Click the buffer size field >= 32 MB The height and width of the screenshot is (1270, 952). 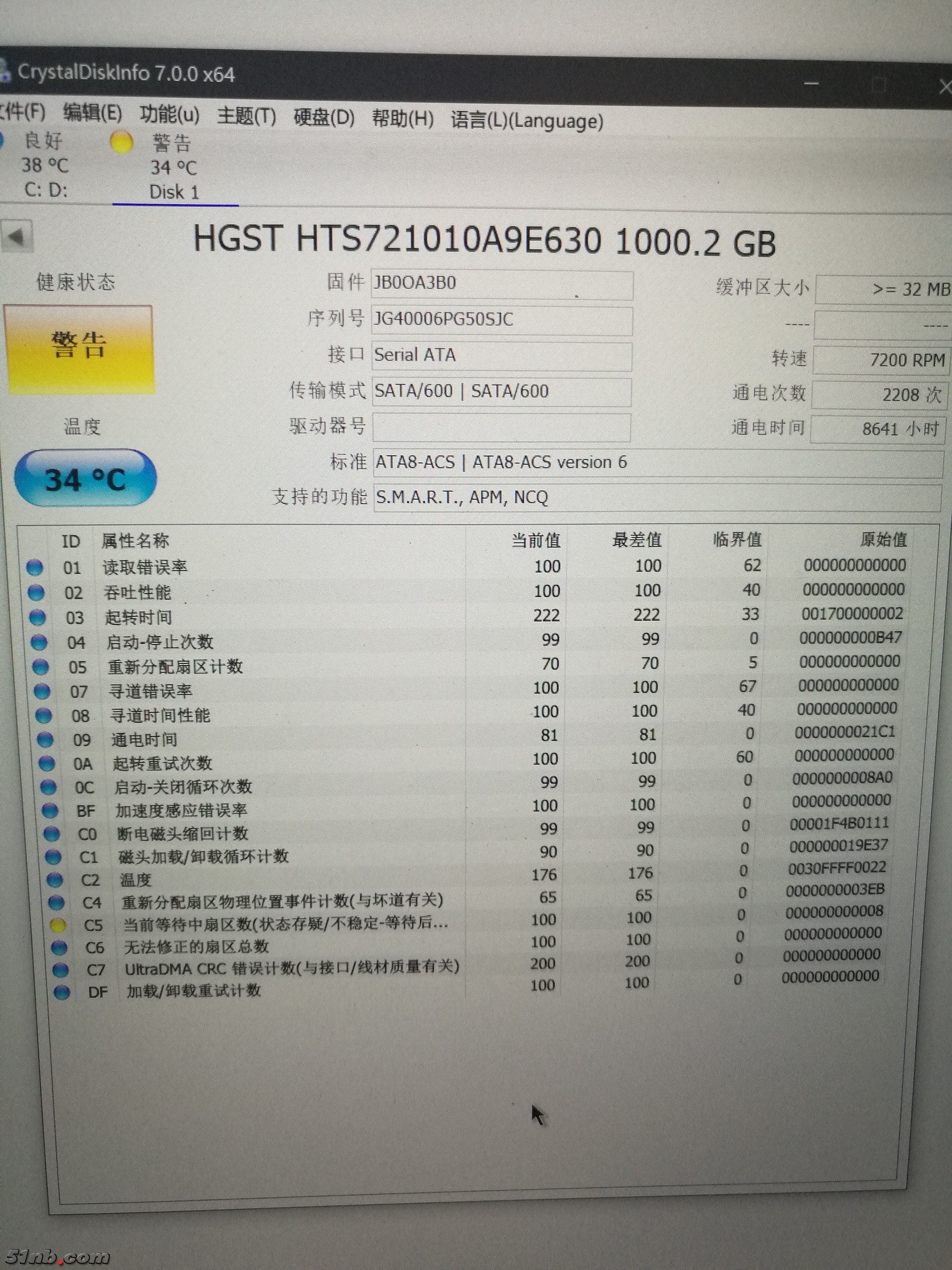pyautogui.click(x=884, y=289)
